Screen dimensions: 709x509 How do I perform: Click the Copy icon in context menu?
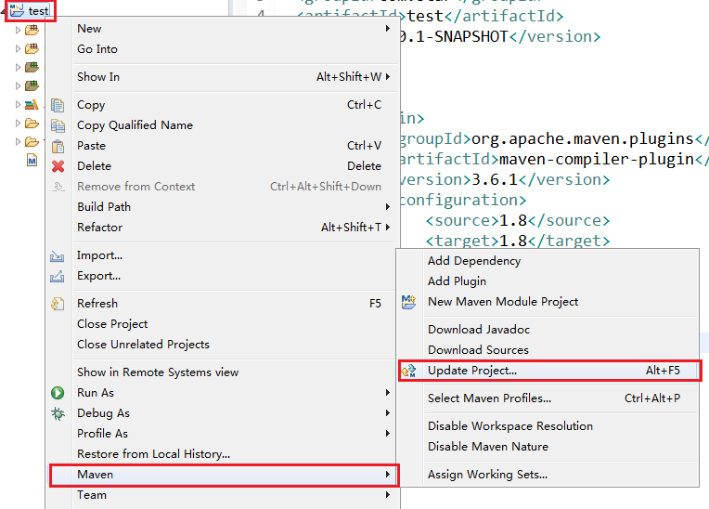pyautogui.click(x=57, y=105)
